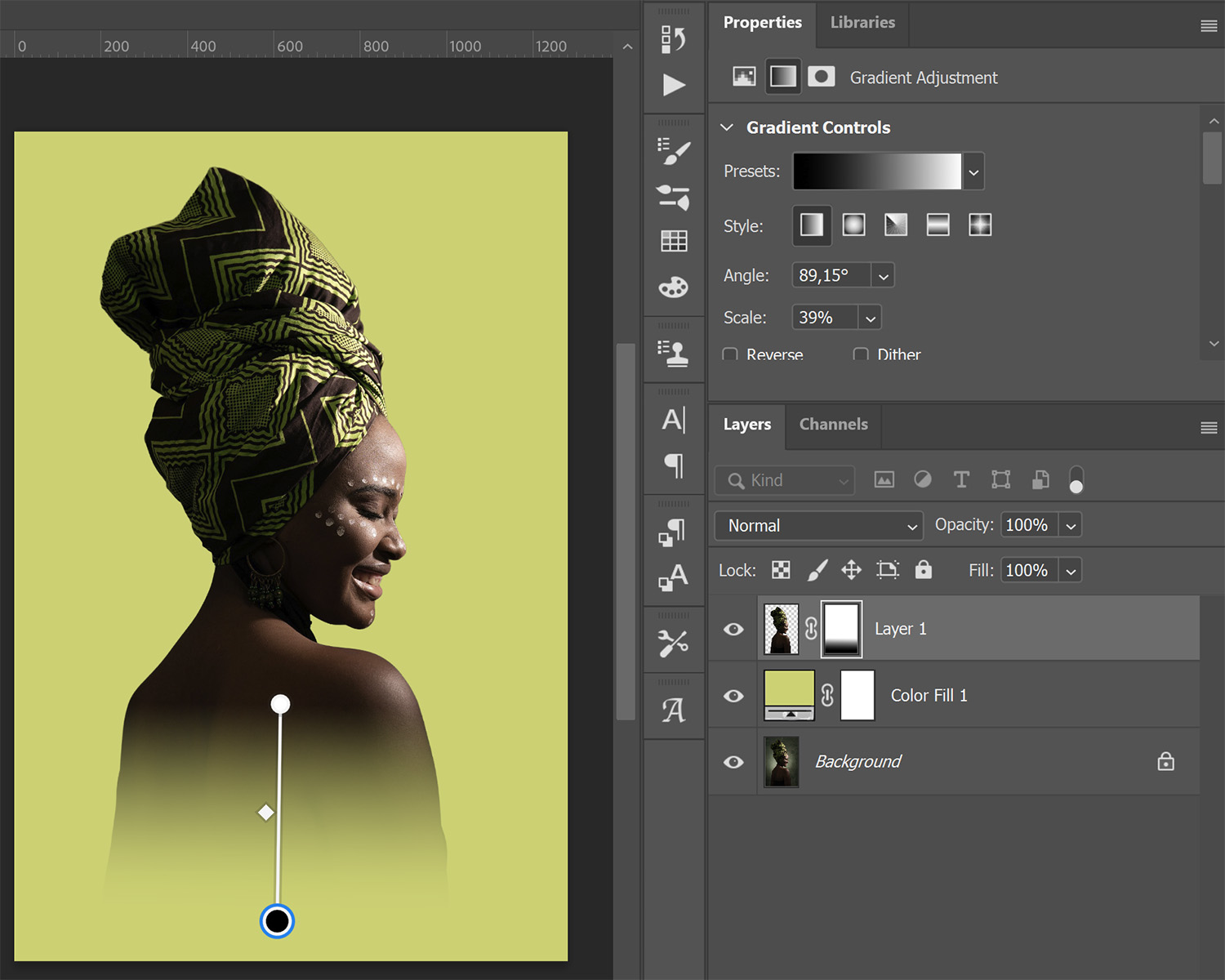Switch to the Channels tab
1225x980 pixels.
pos(833,425)
